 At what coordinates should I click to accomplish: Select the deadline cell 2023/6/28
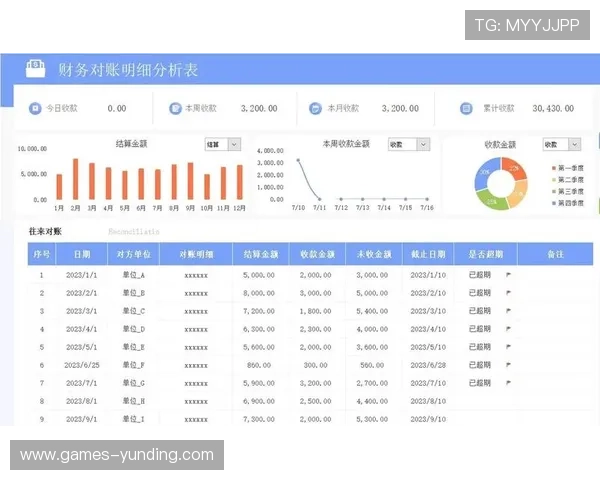(428, 365)
